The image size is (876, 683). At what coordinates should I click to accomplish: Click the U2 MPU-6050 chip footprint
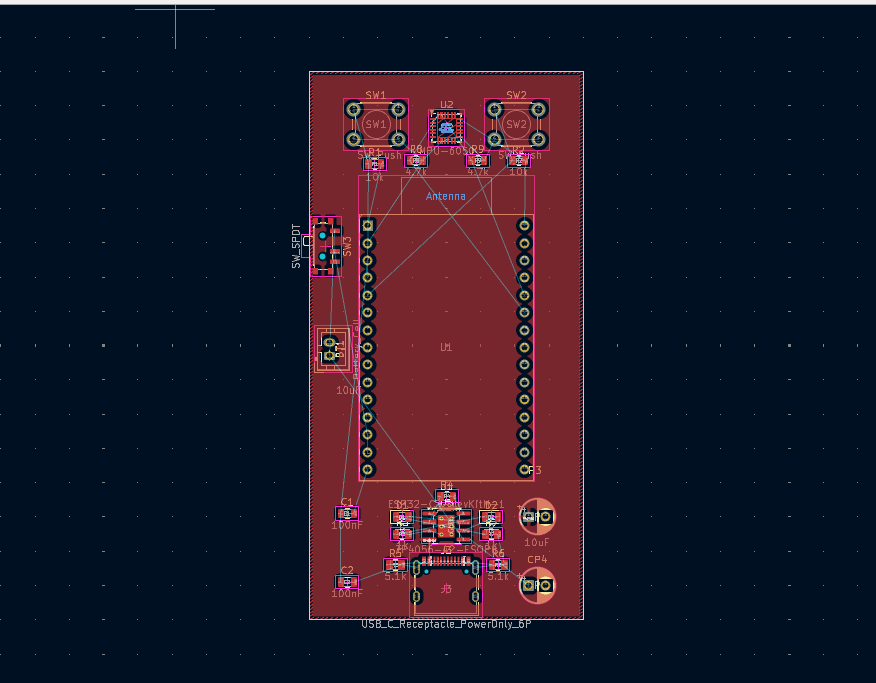point(446,127)
